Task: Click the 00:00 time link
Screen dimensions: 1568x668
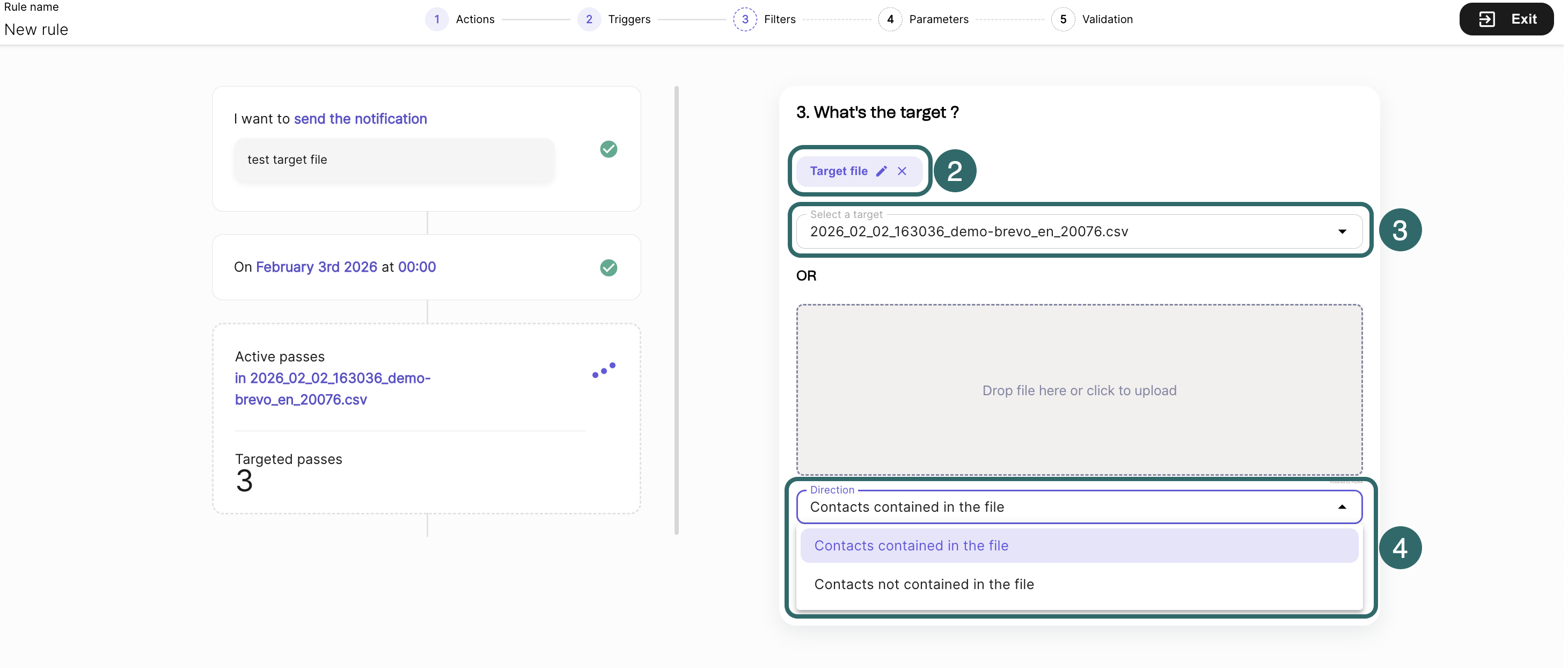Action: point(417,267)
